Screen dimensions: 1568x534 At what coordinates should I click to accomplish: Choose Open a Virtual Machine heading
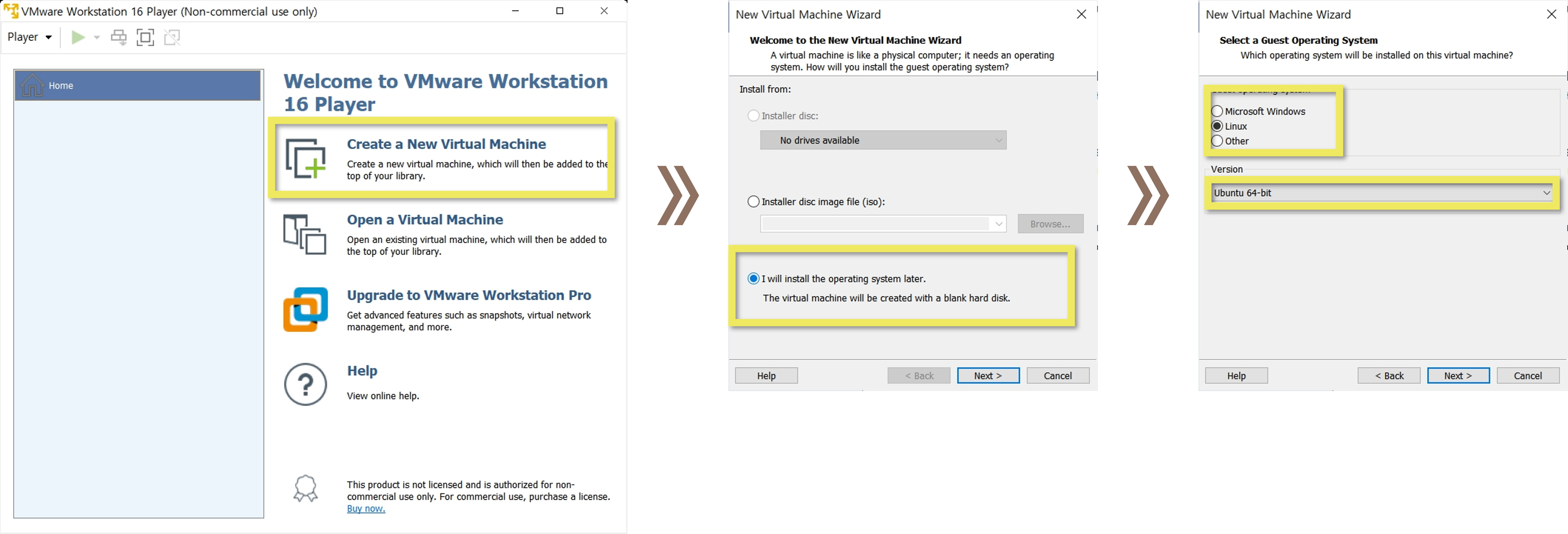pos(425,220)
